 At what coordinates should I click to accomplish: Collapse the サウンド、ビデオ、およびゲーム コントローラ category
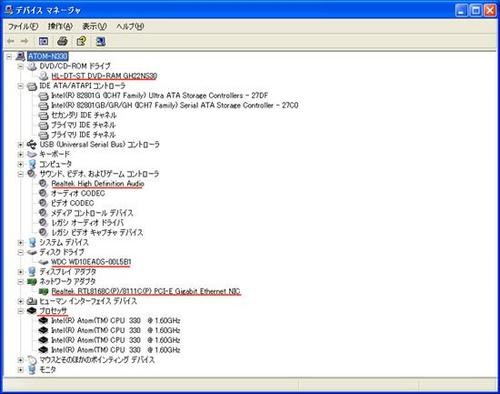pyautogui.click(x=21, y=174)
